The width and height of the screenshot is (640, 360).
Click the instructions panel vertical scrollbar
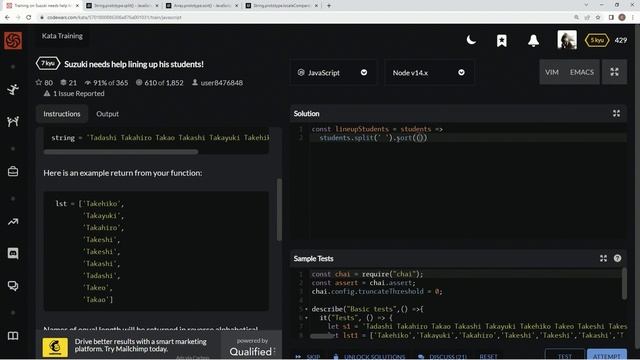click(279, 210)
